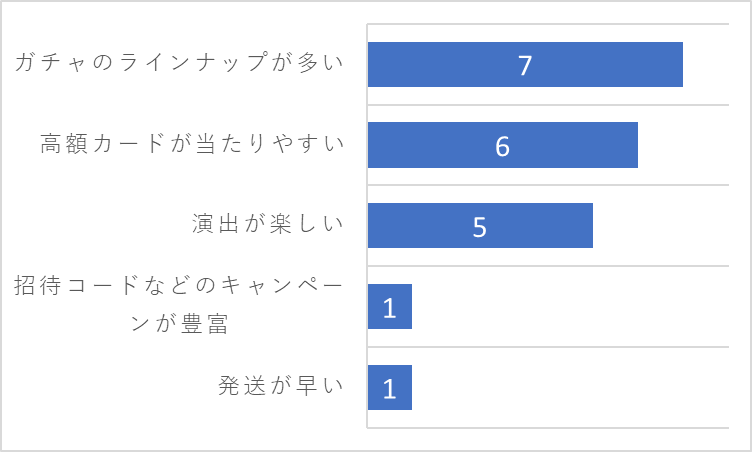Select the data label 1 in fourth bar
752x452 pixels.
pyautogui.click(x=389, y=308)
